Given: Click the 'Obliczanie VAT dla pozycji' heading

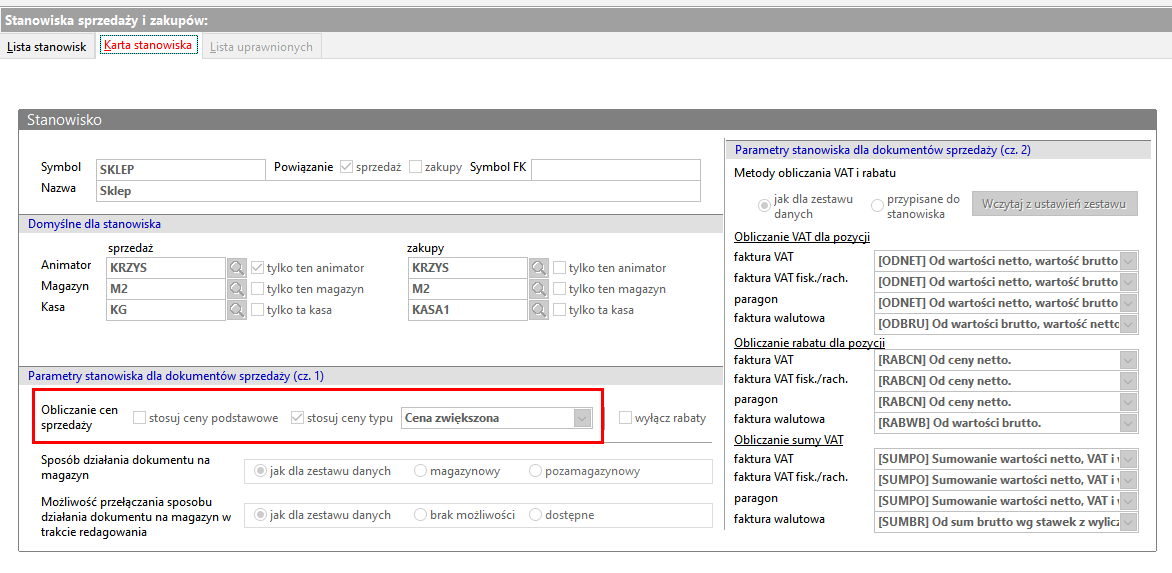Looking at the screenshot, I should point(801,238).
